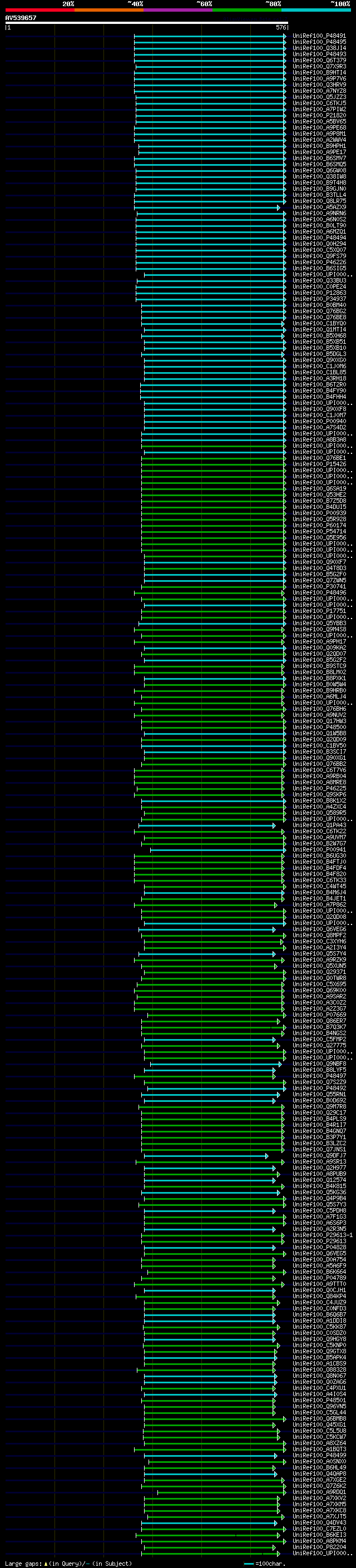Click hit name UniRef100_B6SMV7
The width and height of the screenshot is (356, 1568).
pos(319,159)
